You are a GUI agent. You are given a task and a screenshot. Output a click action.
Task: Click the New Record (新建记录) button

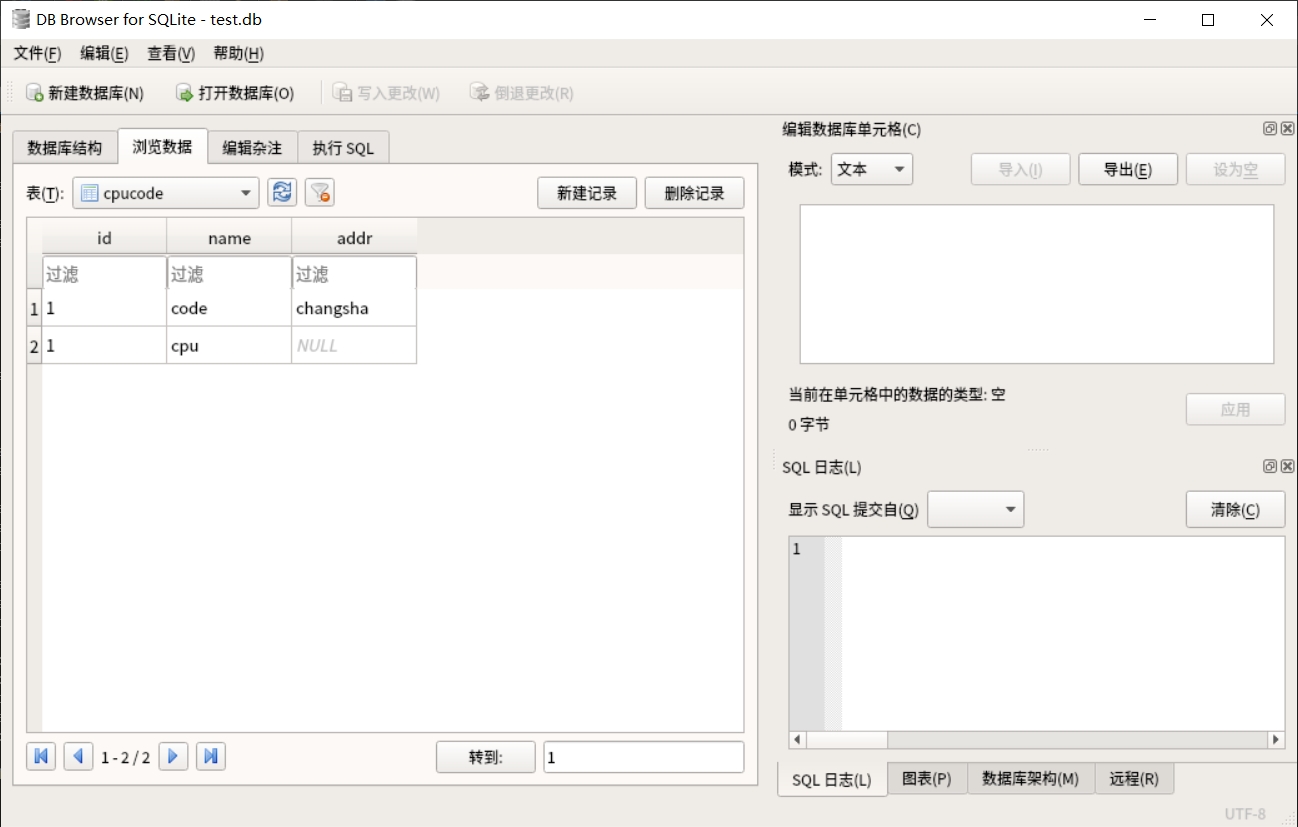587,193
